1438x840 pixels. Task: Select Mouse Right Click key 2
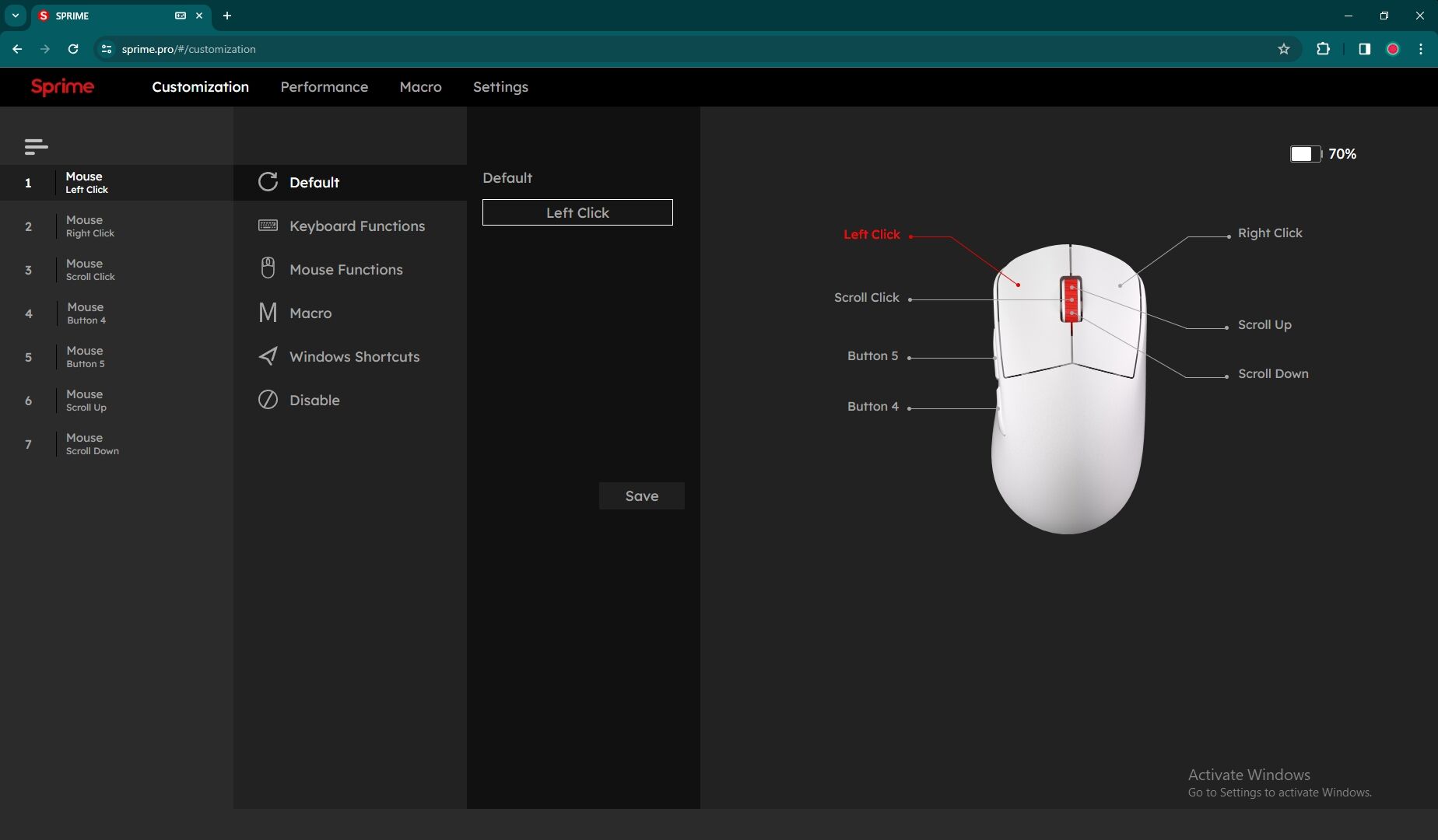(x=117, y=226)
